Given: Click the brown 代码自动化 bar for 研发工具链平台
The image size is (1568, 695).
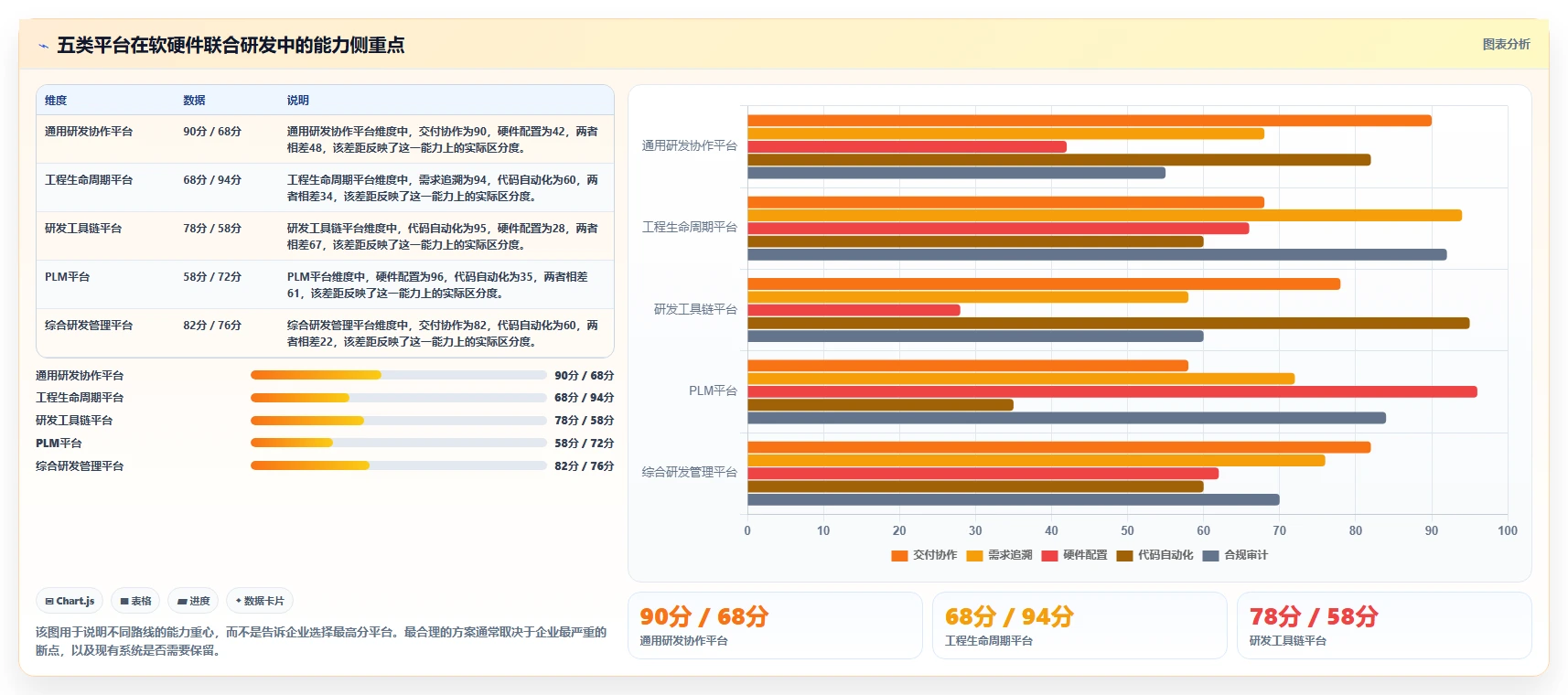Looking at the screenshot, I should coord(1108,323).
